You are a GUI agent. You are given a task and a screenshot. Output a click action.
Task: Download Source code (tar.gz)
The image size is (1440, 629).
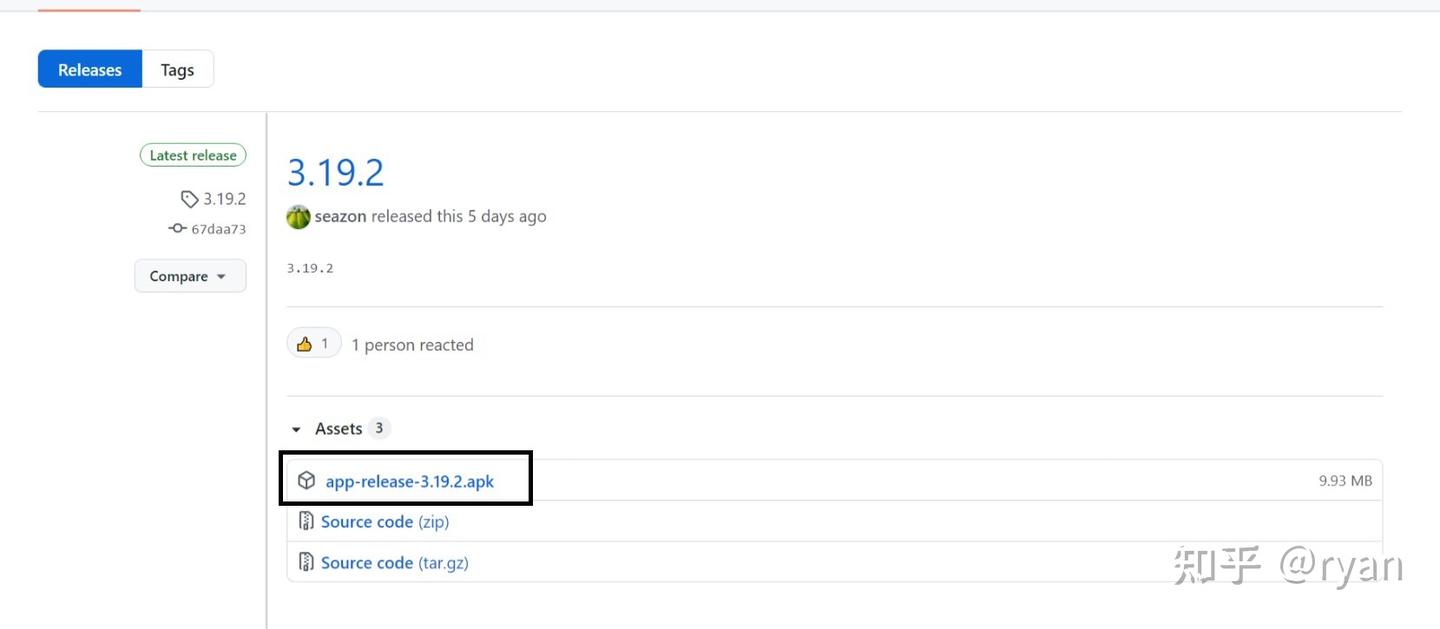click(x=394, y=563)
